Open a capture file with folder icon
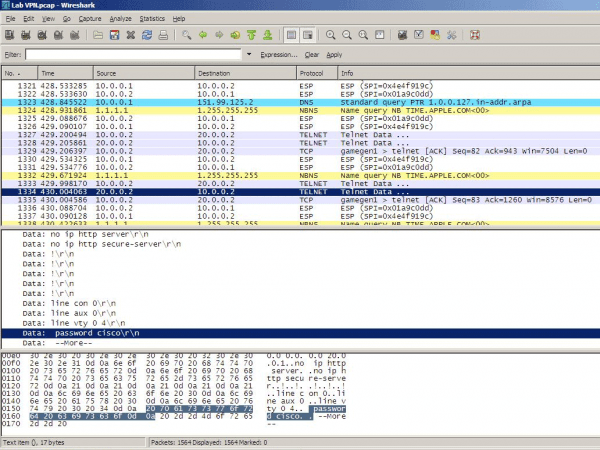 tap(98, 35)
